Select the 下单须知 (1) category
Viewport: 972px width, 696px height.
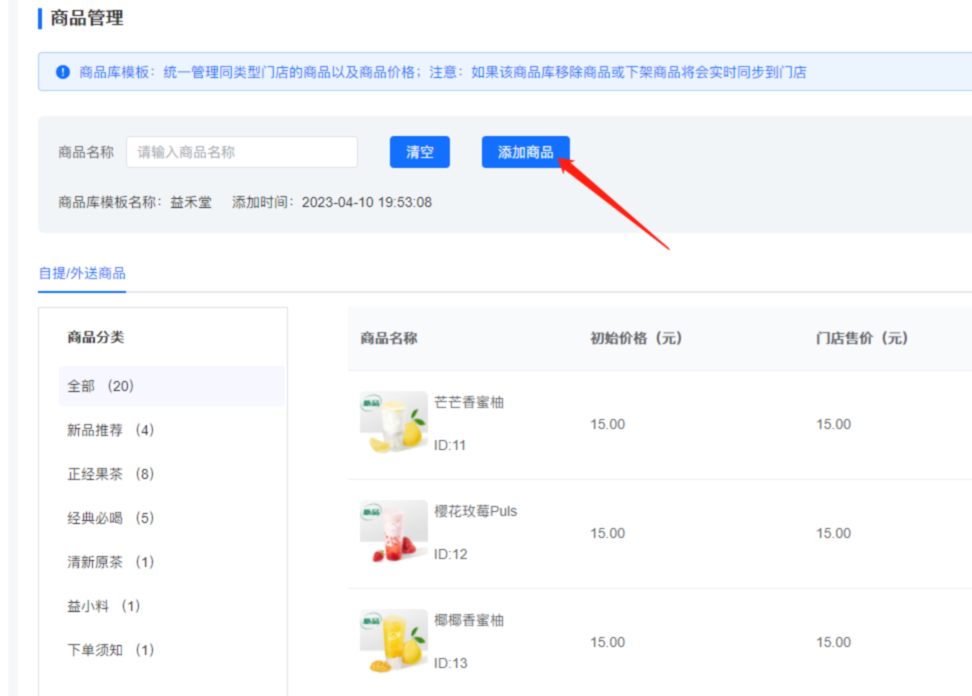tap(110, 650)
